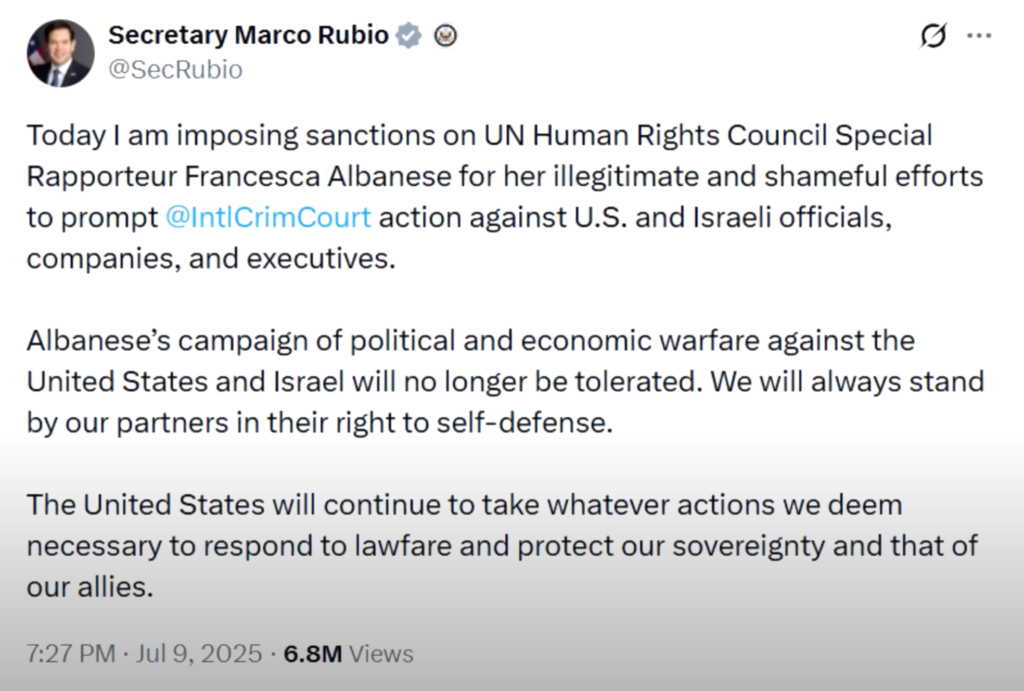Image resolution: width=1024 pixels, height=691 pixels.
Task: Click the name Secretary Marco Rubio
Action: 248,35
